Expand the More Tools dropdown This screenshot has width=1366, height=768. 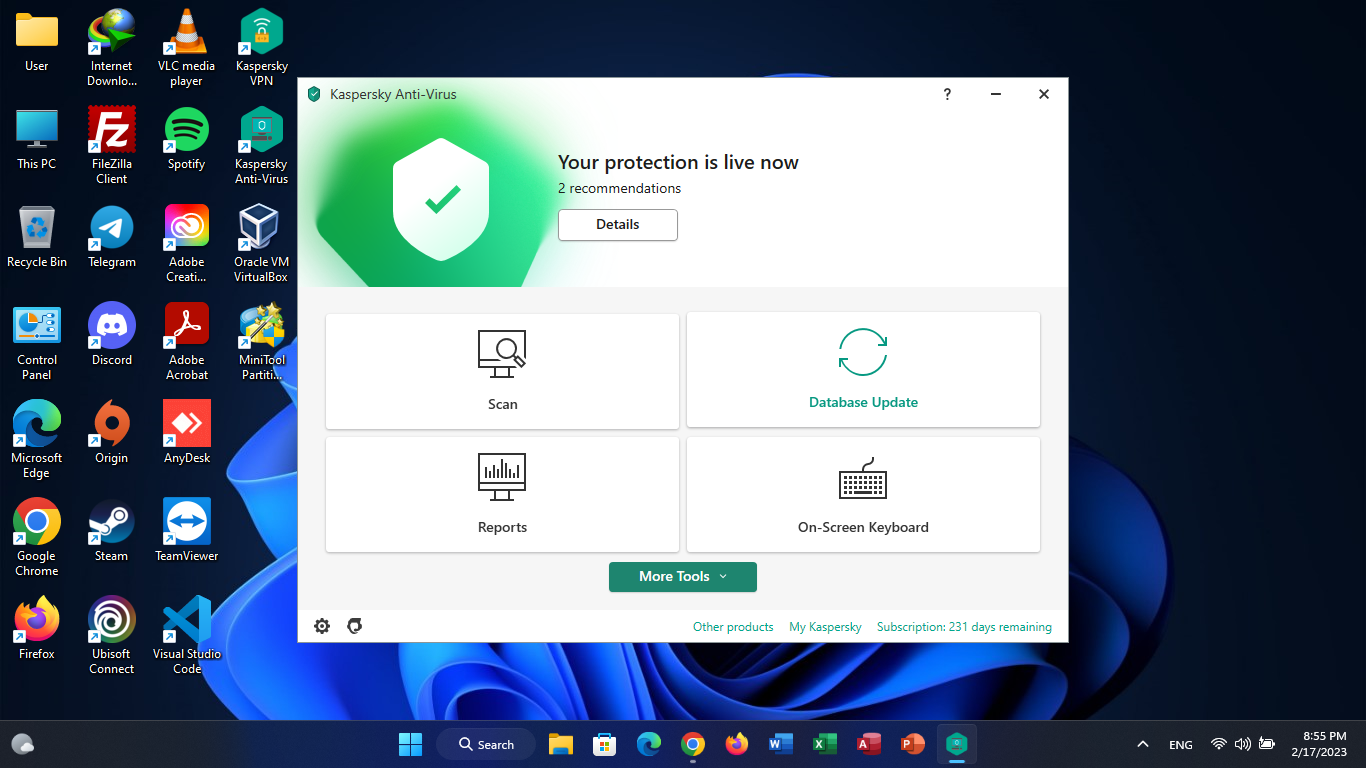tap(683, 577)
